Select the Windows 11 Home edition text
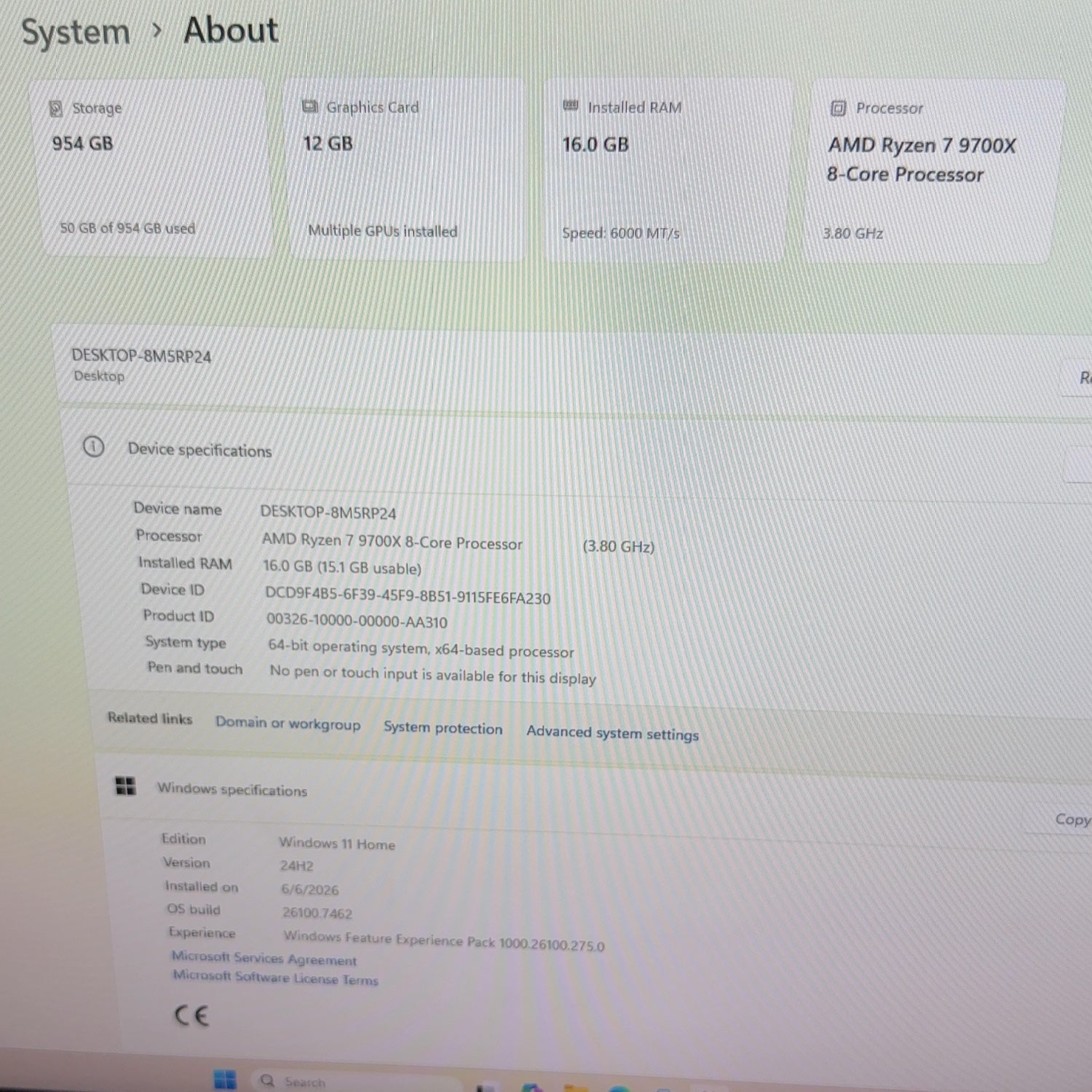Viewport: 1092px width, 1092px height. tap(337, 843)
